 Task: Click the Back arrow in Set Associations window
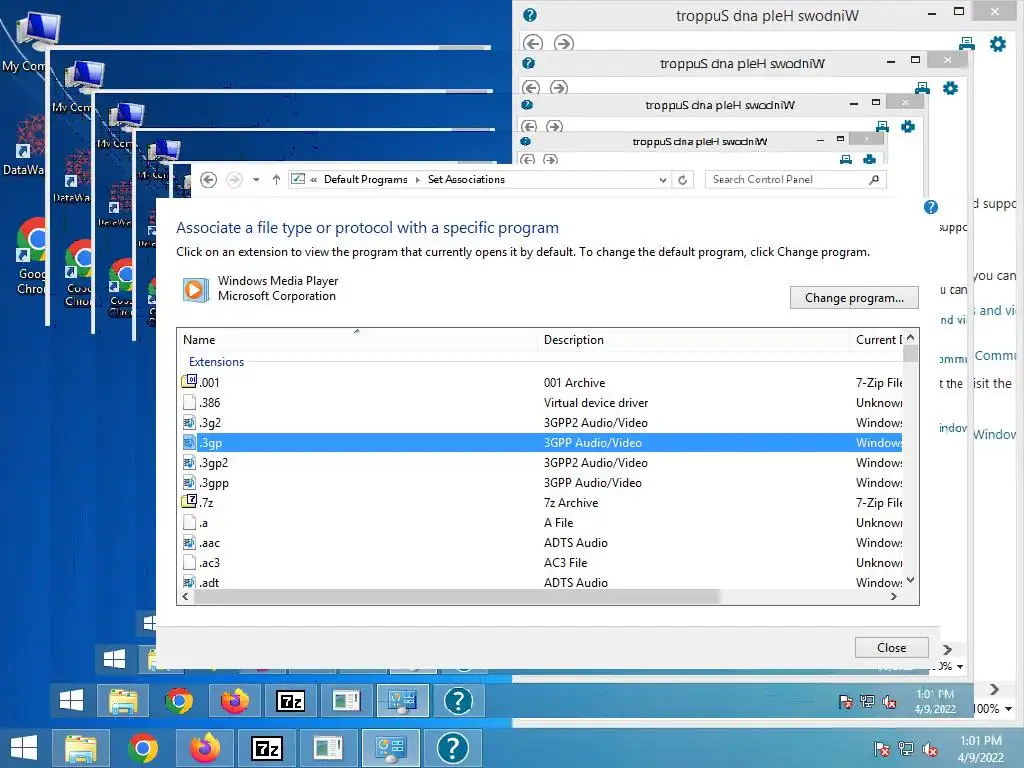[x=208, y=180]
